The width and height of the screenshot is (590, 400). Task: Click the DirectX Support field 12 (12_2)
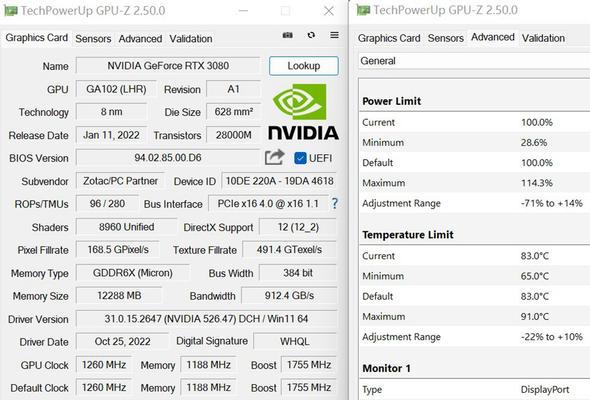pyautogui.click(x=298, y=227)
